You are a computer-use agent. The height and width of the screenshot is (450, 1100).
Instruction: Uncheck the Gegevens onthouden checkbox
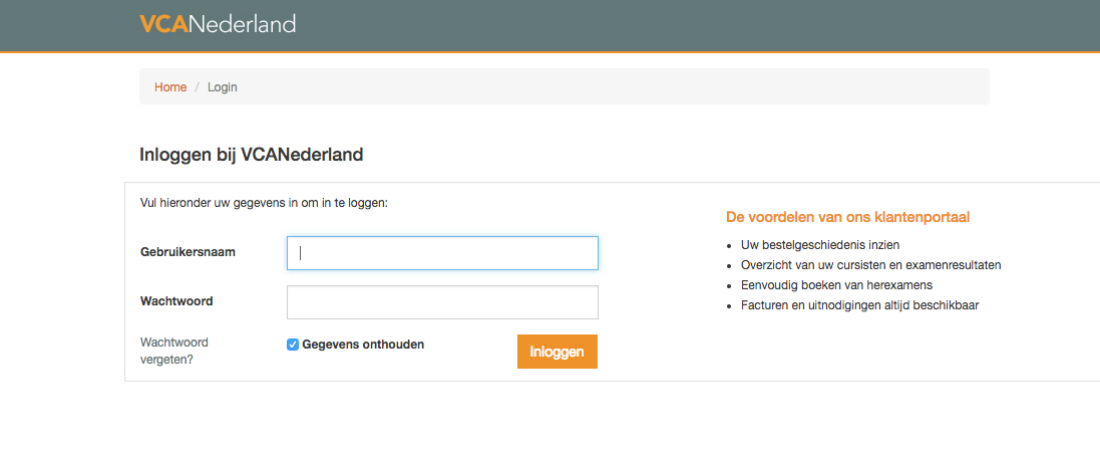293,345
